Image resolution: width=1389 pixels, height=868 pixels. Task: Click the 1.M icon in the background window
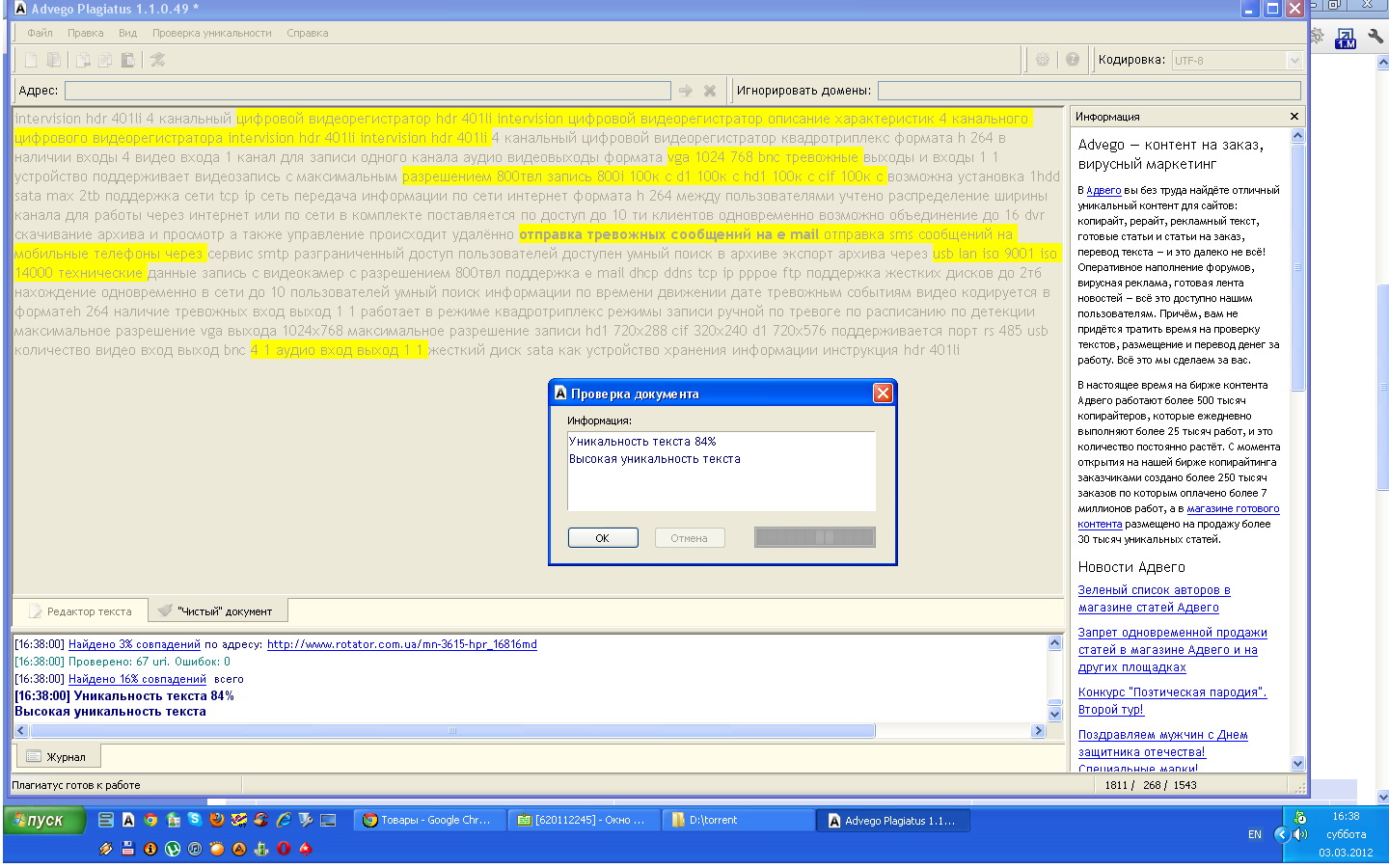[x=1346, y=39]
